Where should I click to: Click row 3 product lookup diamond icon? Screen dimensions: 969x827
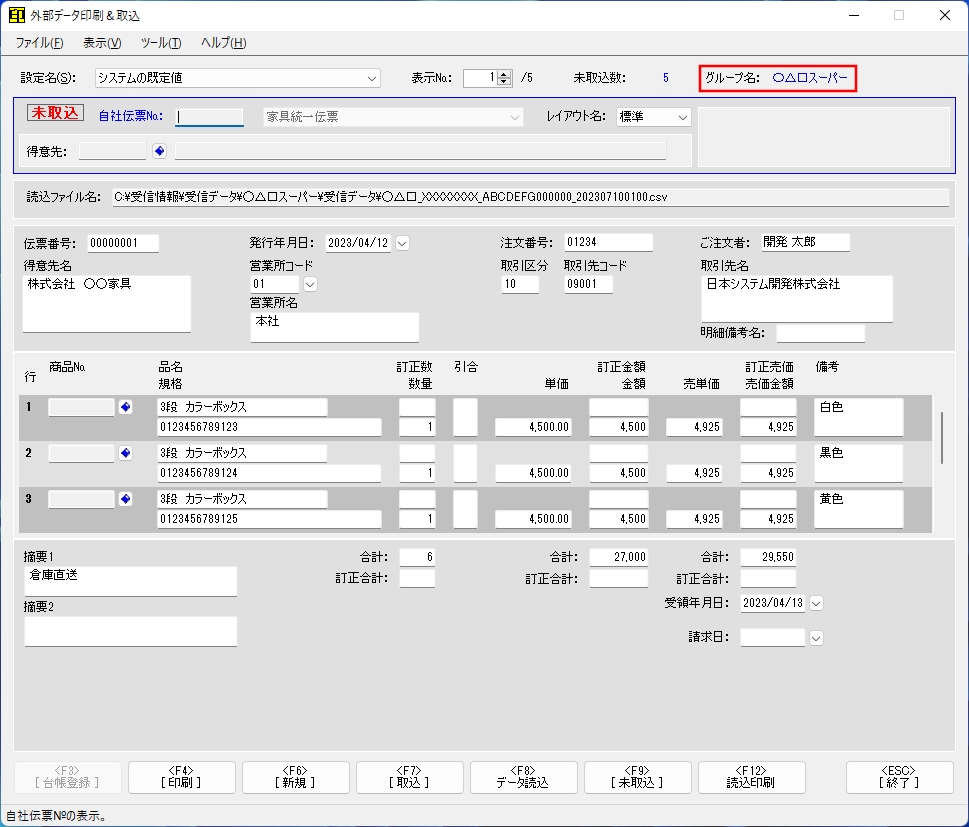125,499
